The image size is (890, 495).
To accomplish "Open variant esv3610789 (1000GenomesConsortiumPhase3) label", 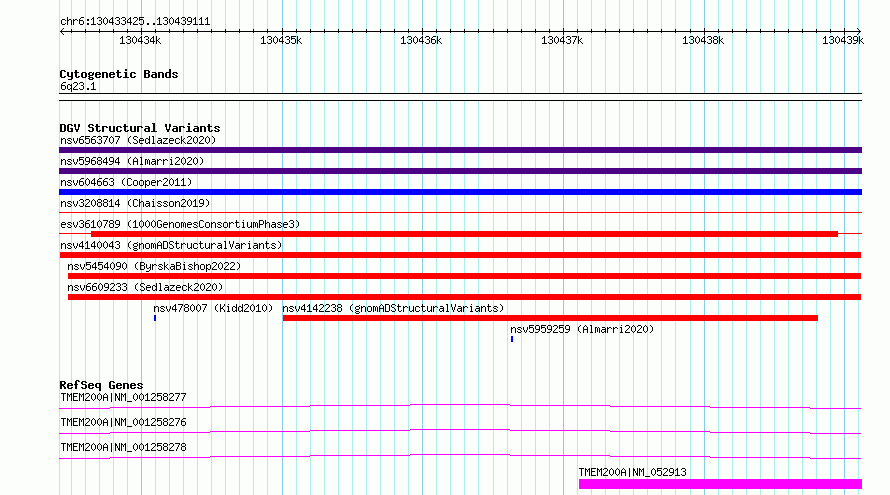I will pyautogui.click(x=180, y=224).
